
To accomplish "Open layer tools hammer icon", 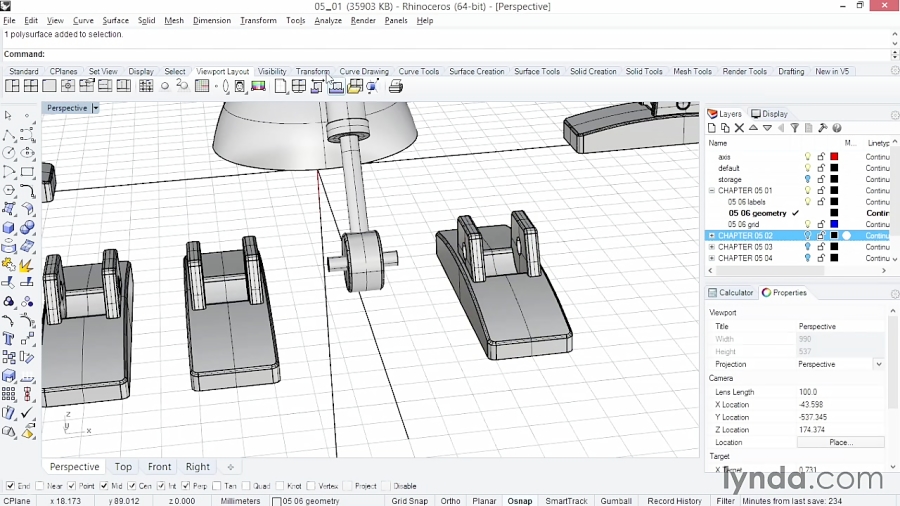I will pos(822,128).
